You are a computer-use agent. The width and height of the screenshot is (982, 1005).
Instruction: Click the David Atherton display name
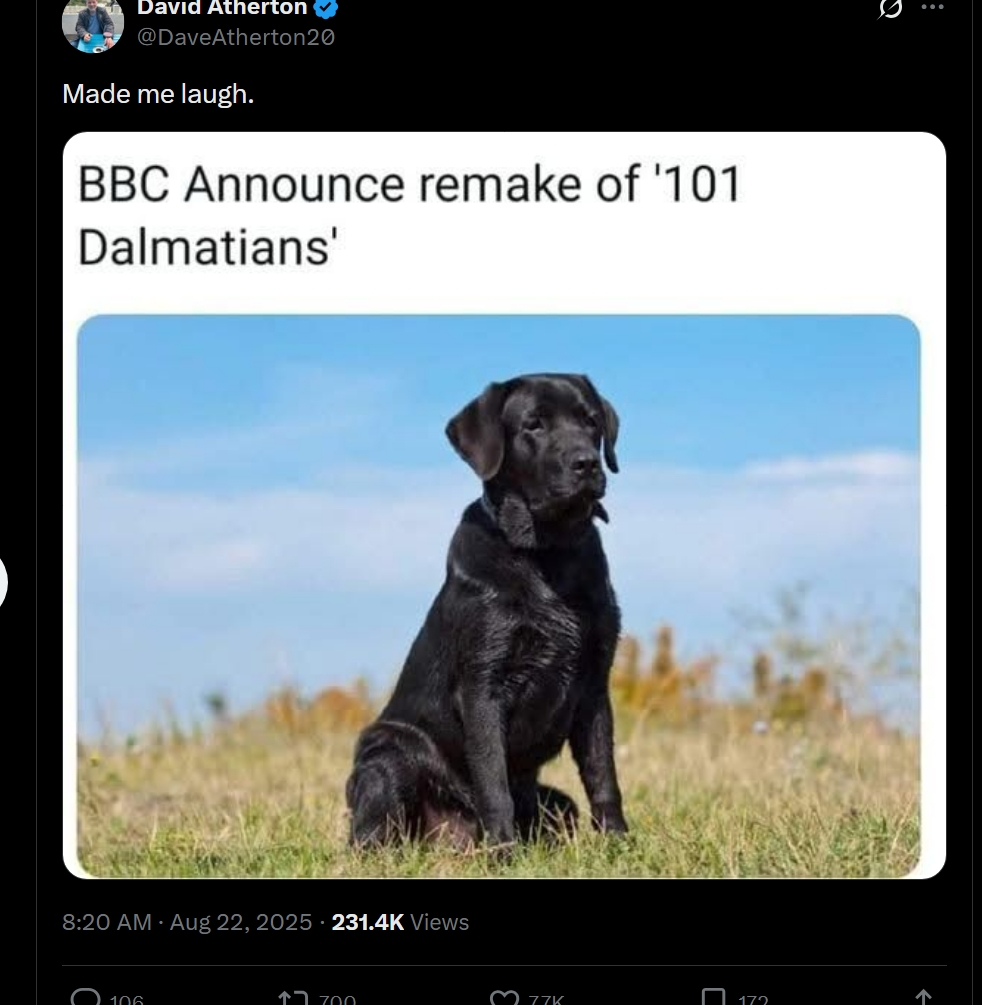tap(222, 9)
